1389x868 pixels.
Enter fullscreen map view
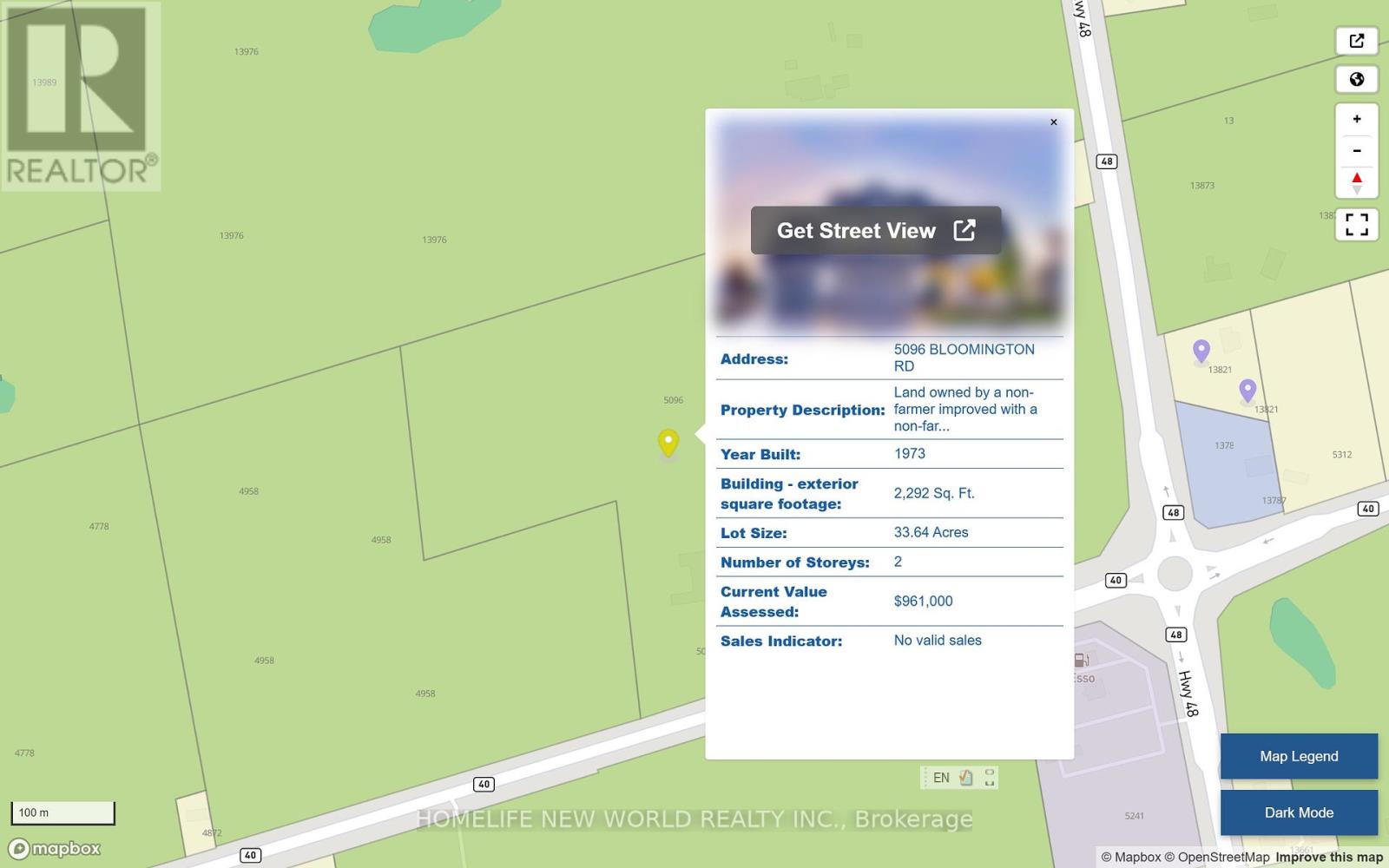coord(1356,224)
